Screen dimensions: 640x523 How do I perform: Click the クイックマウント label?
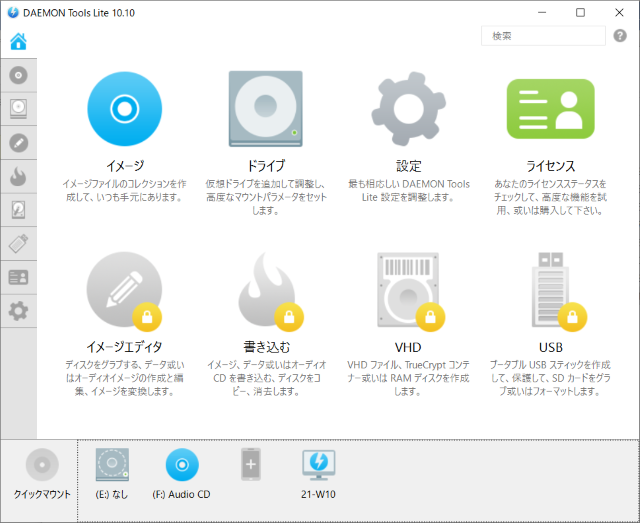[42, 494]
